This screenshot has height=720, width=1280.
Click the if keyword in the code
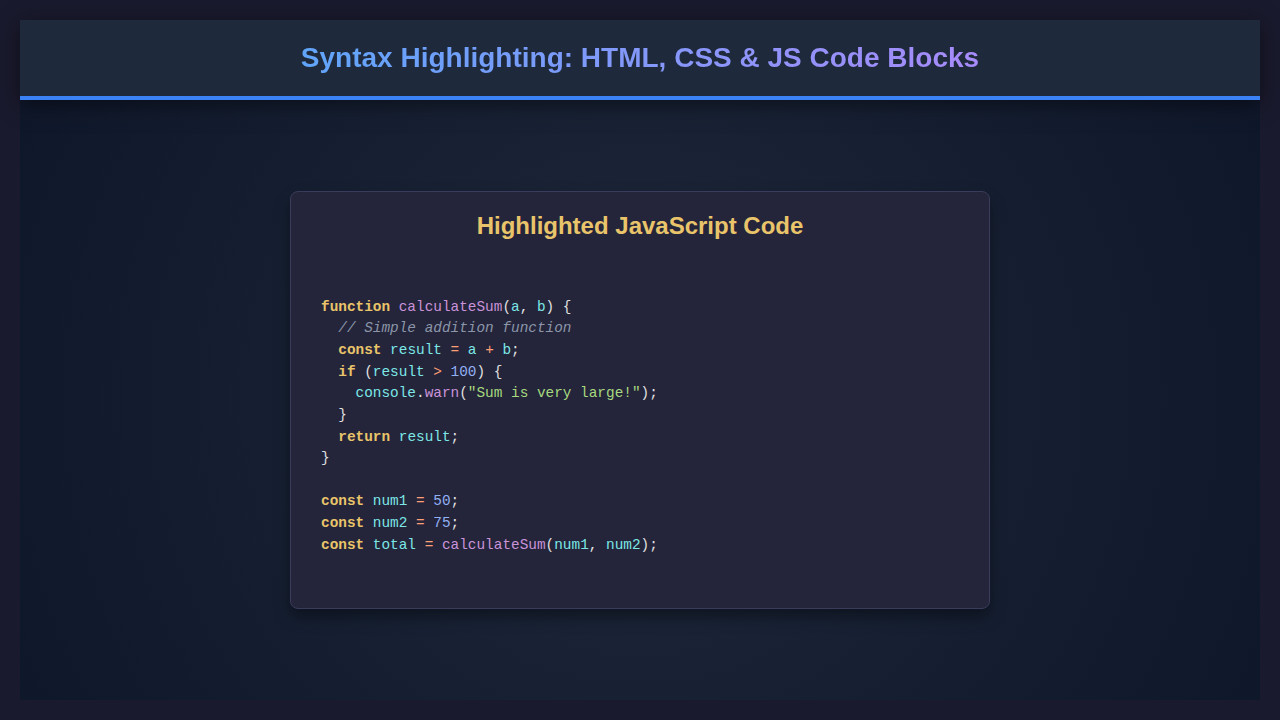point(346,371)
